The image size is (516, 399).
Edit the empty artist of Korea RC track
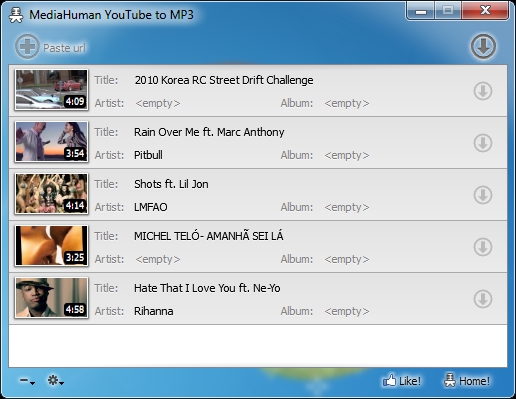pos(158,103)
